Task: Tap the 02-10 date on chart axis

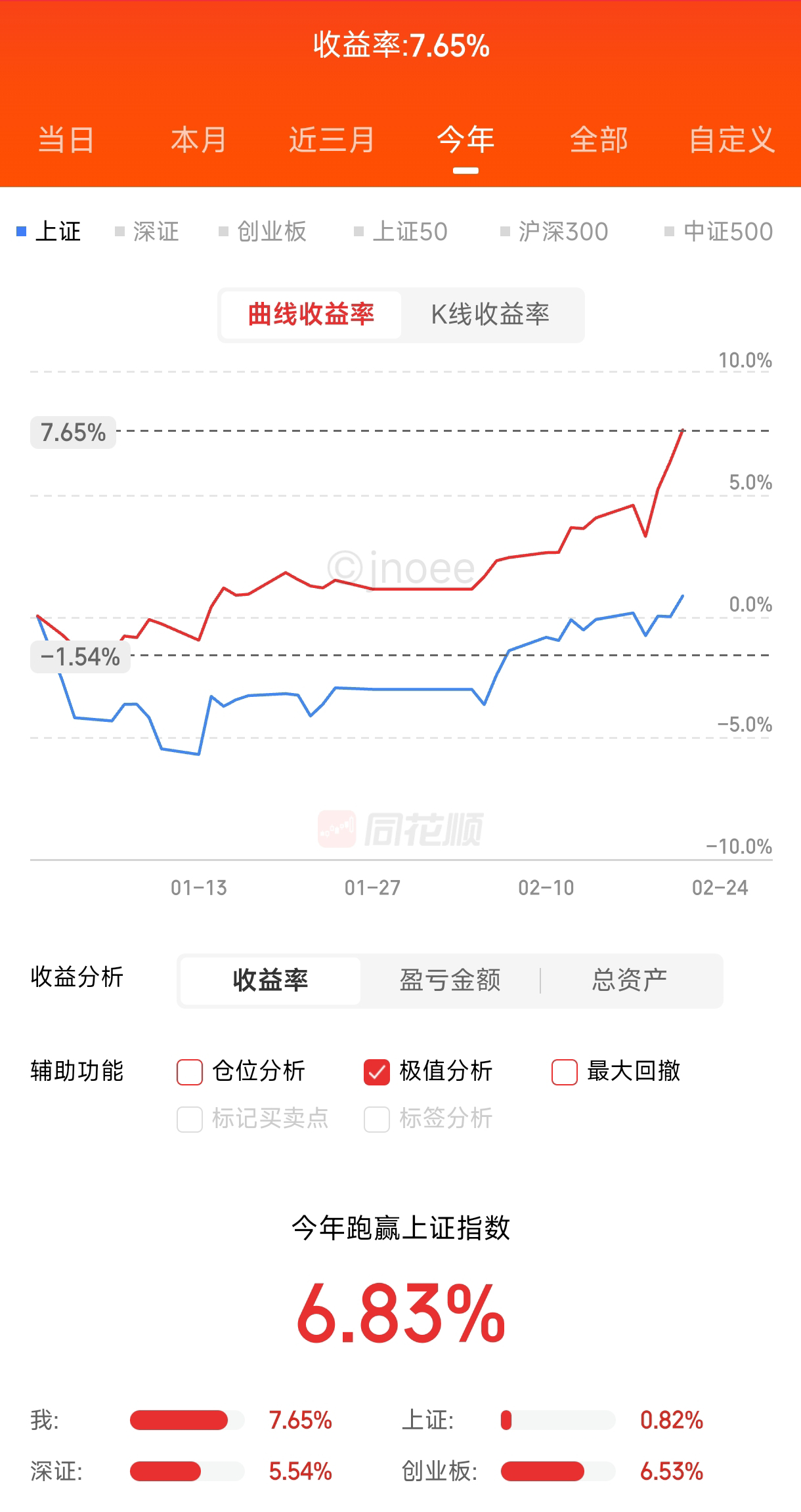Action: click(546, 888)
